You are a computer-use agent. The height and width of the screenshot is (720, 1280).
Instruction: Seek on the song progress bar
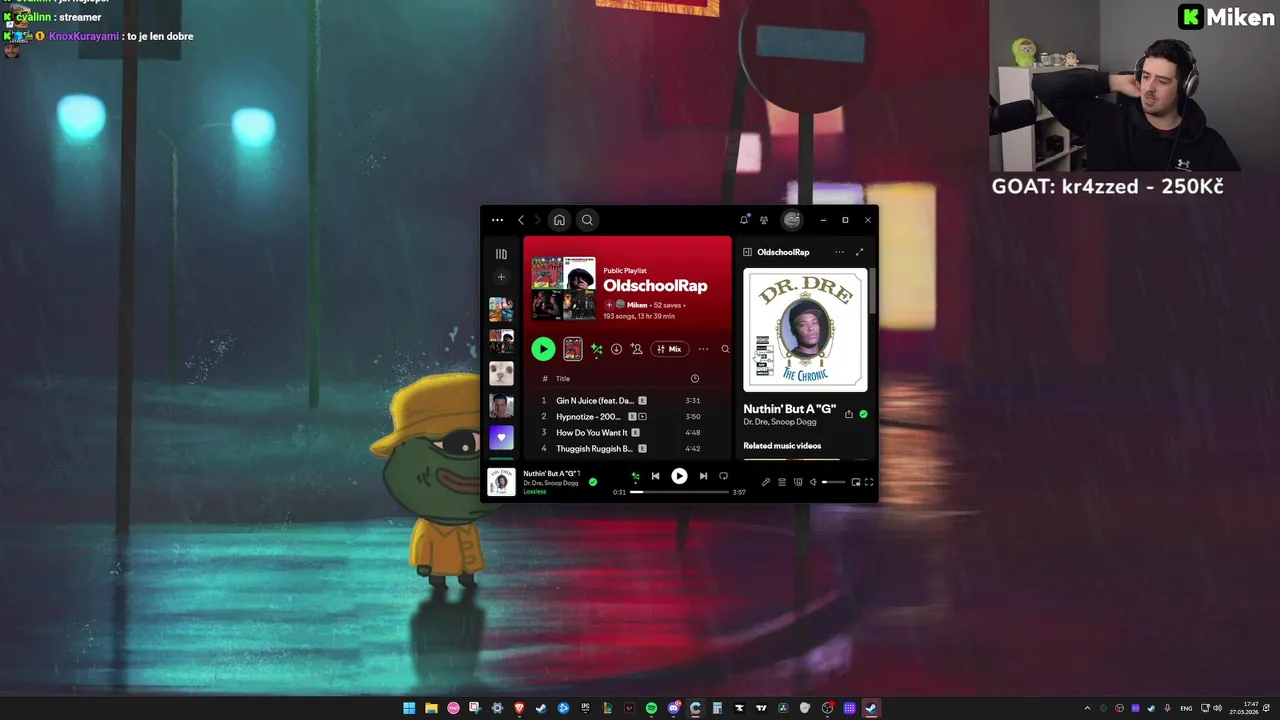coord(679,492)
